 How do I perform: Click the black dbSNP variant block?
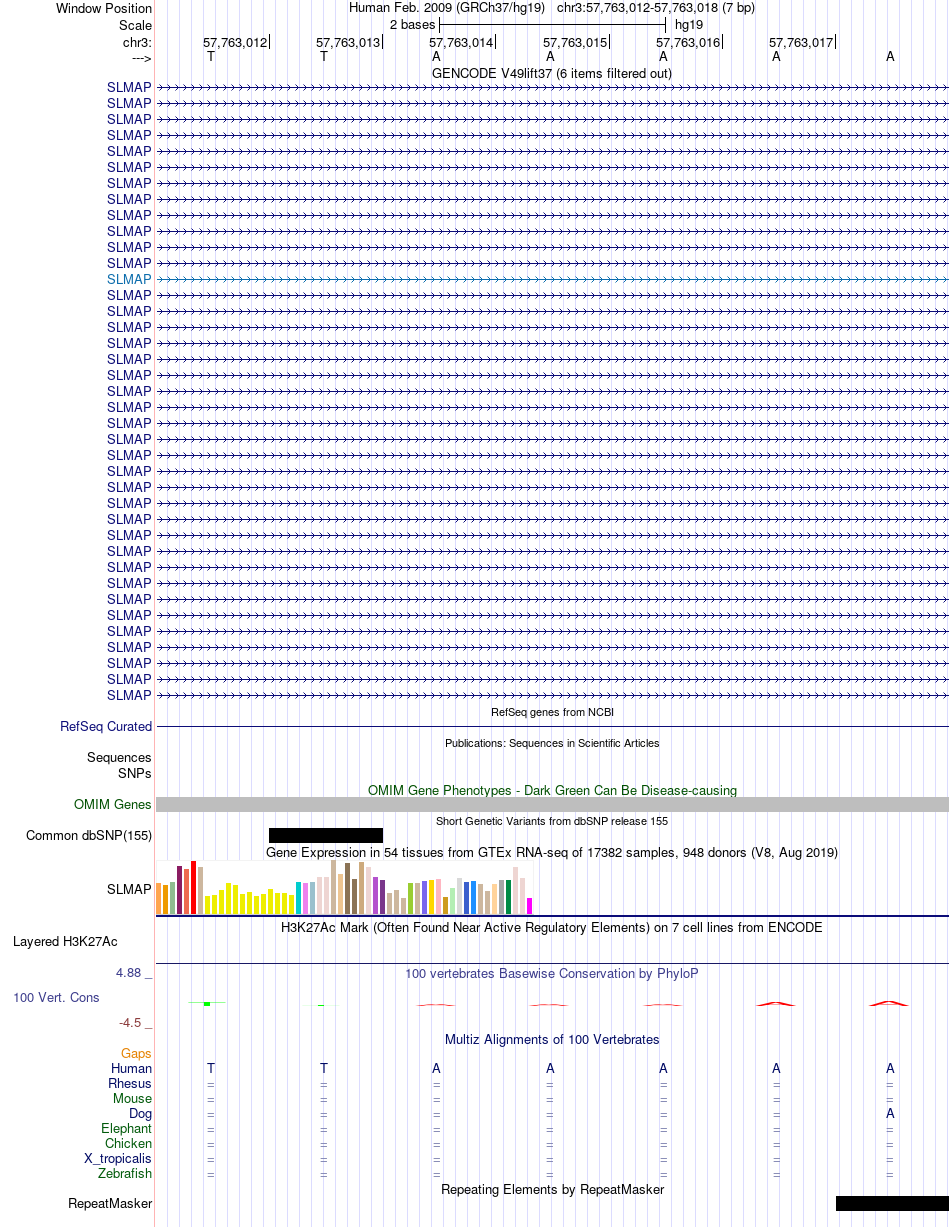click(326, 835)
